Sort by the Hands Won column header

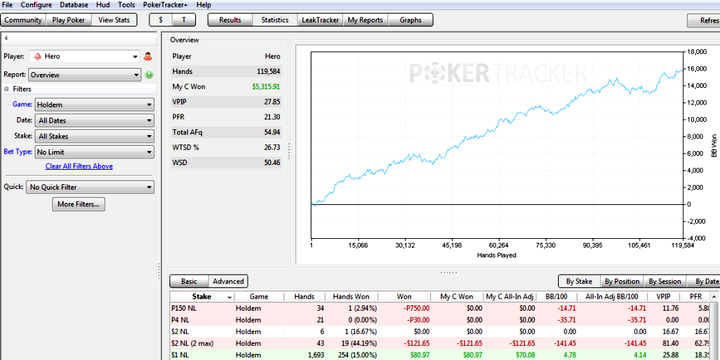pyautogui.click(x=351, y=297)
